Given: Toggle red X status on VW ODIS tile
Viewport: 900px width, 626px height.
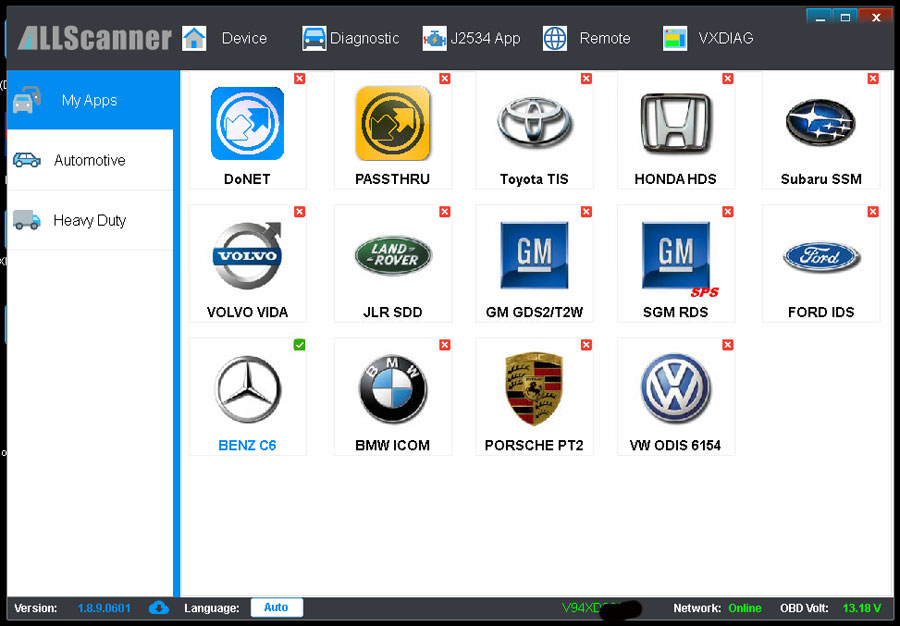Looking at the screenshot, I should [x=728, y=345].
